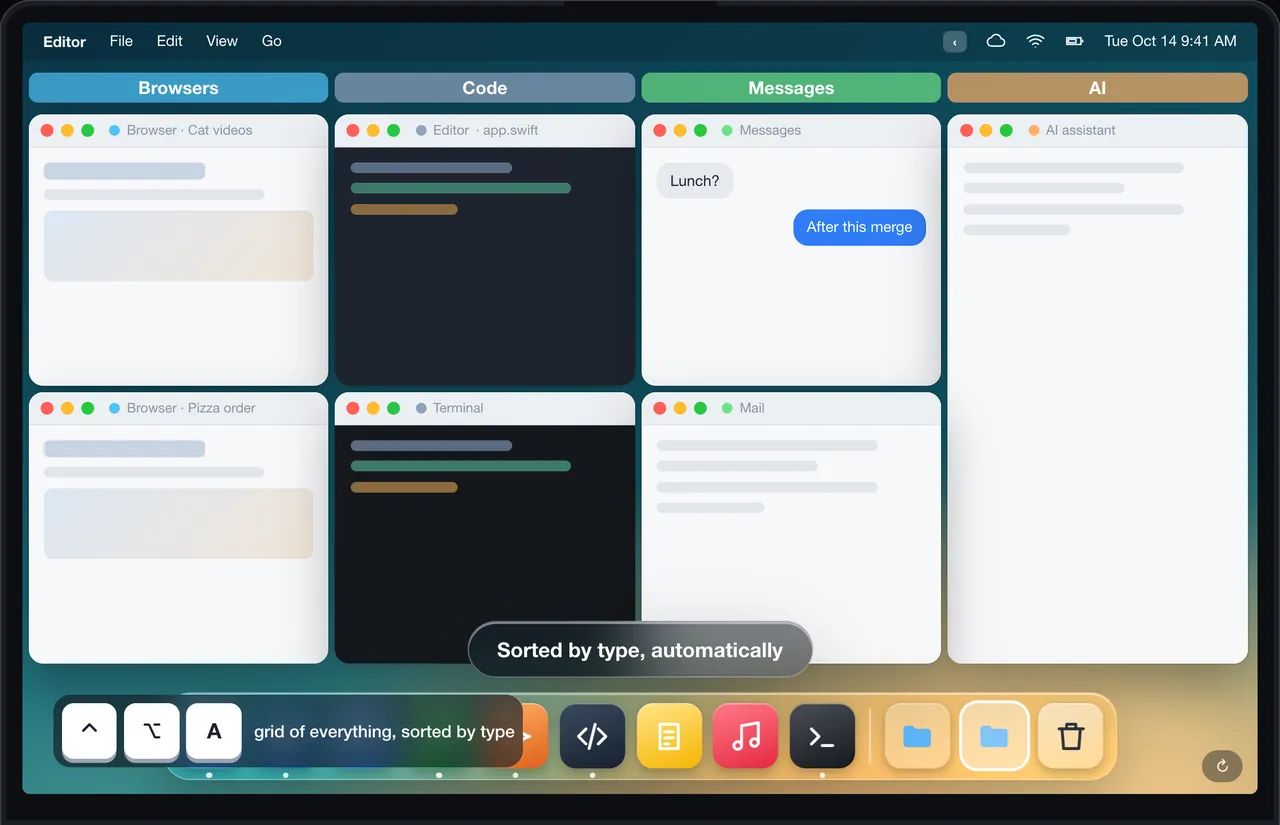Click the image placeholder in Cat videos window
Viewport: 1280px width, 825px height.
(179, 245)
